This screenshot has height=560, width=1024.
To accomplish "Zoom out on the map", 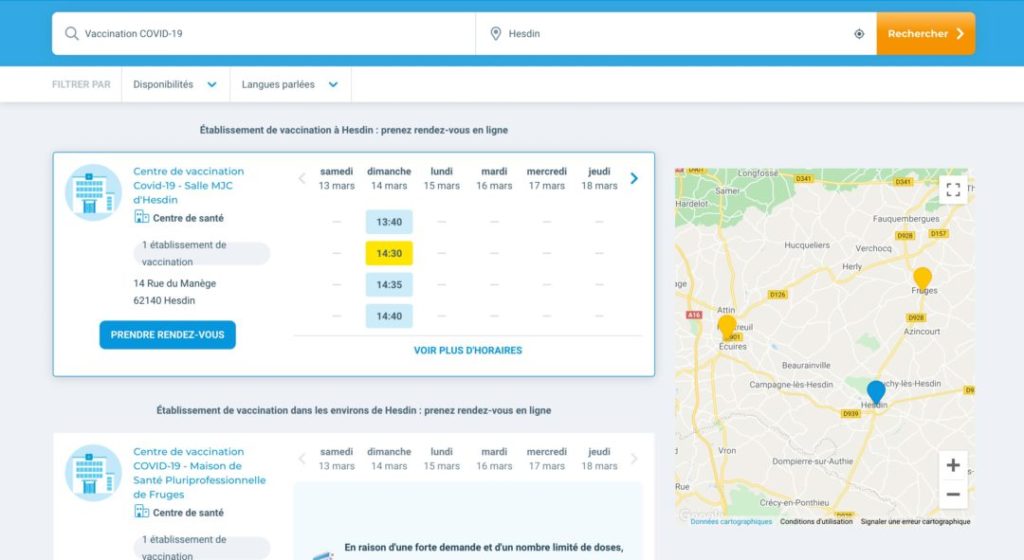I will point(952,494).
